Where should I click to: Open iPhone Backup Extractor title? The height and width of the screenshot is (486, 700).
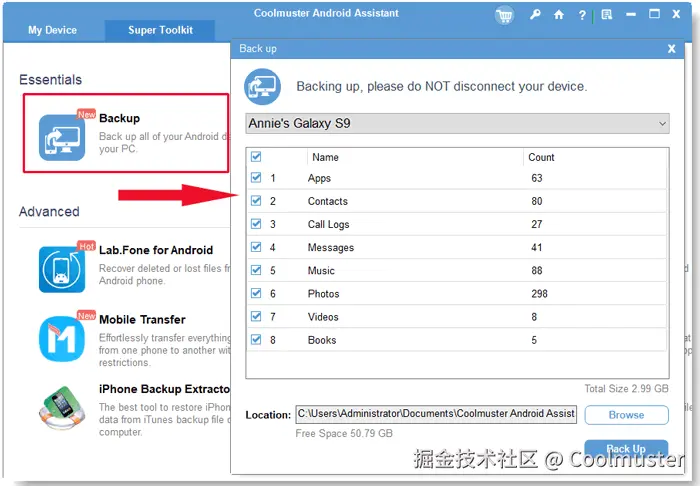click(164, 390)
